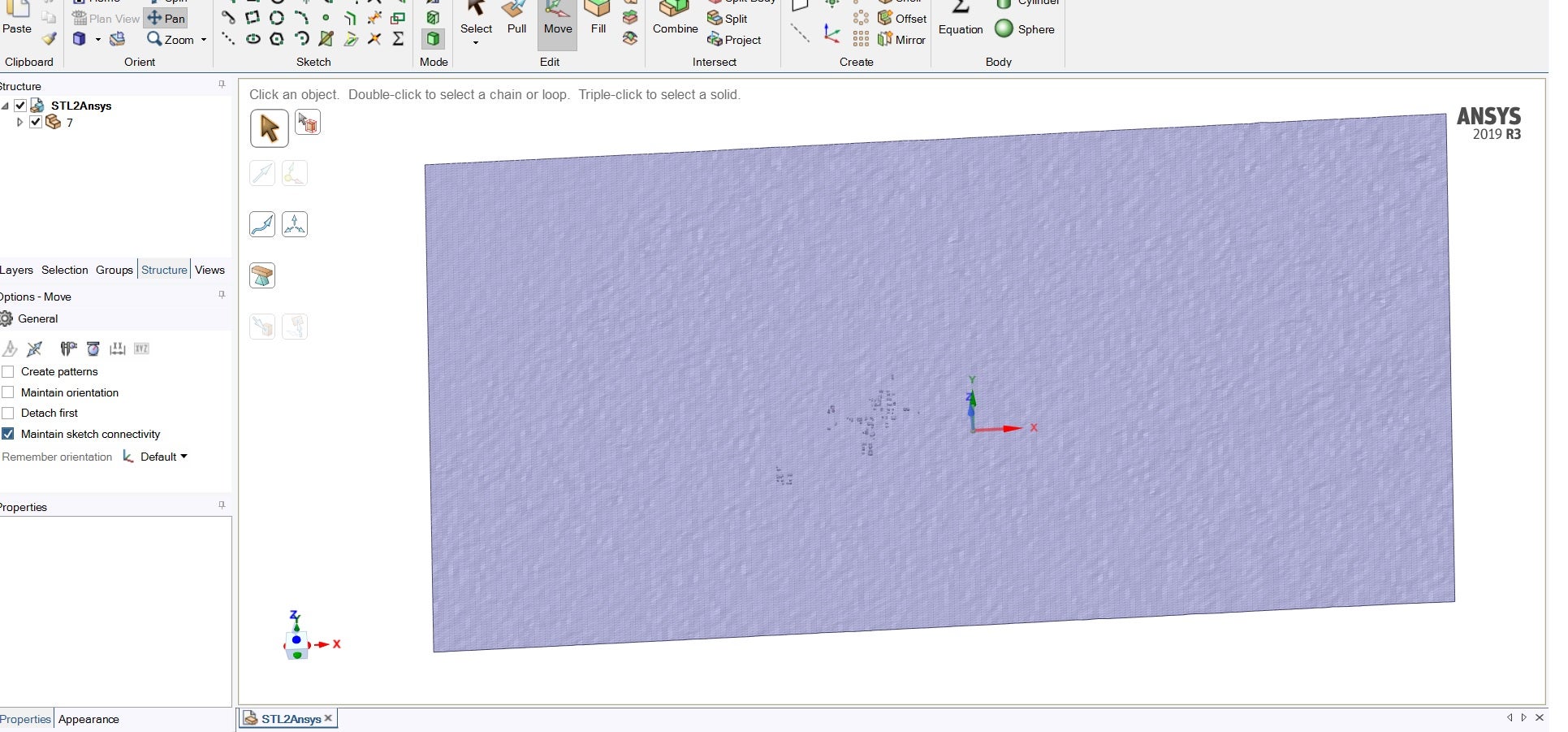Apply the Offset tool
Viewport: 1568px width, 732px height.
point(902,19)
